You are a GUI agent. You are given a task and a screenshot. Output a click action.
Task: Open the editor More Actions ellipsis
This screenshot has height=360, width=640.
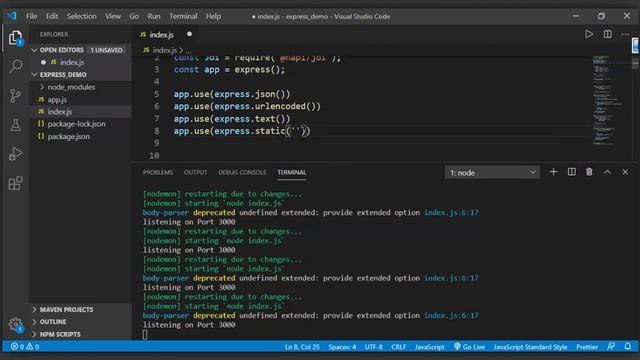click(x=625, y=34)
